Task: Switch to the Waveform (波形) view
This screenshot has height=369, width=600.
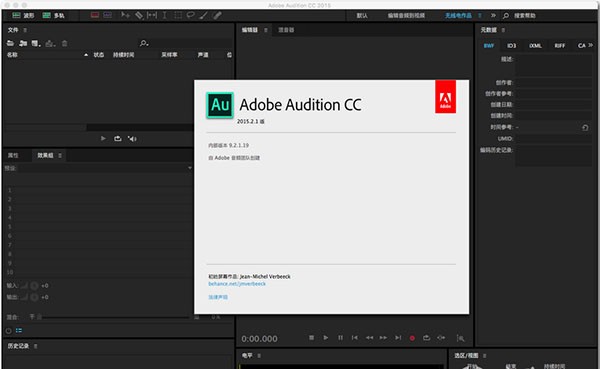Action: pyautogui.click(x=23, y=15)
